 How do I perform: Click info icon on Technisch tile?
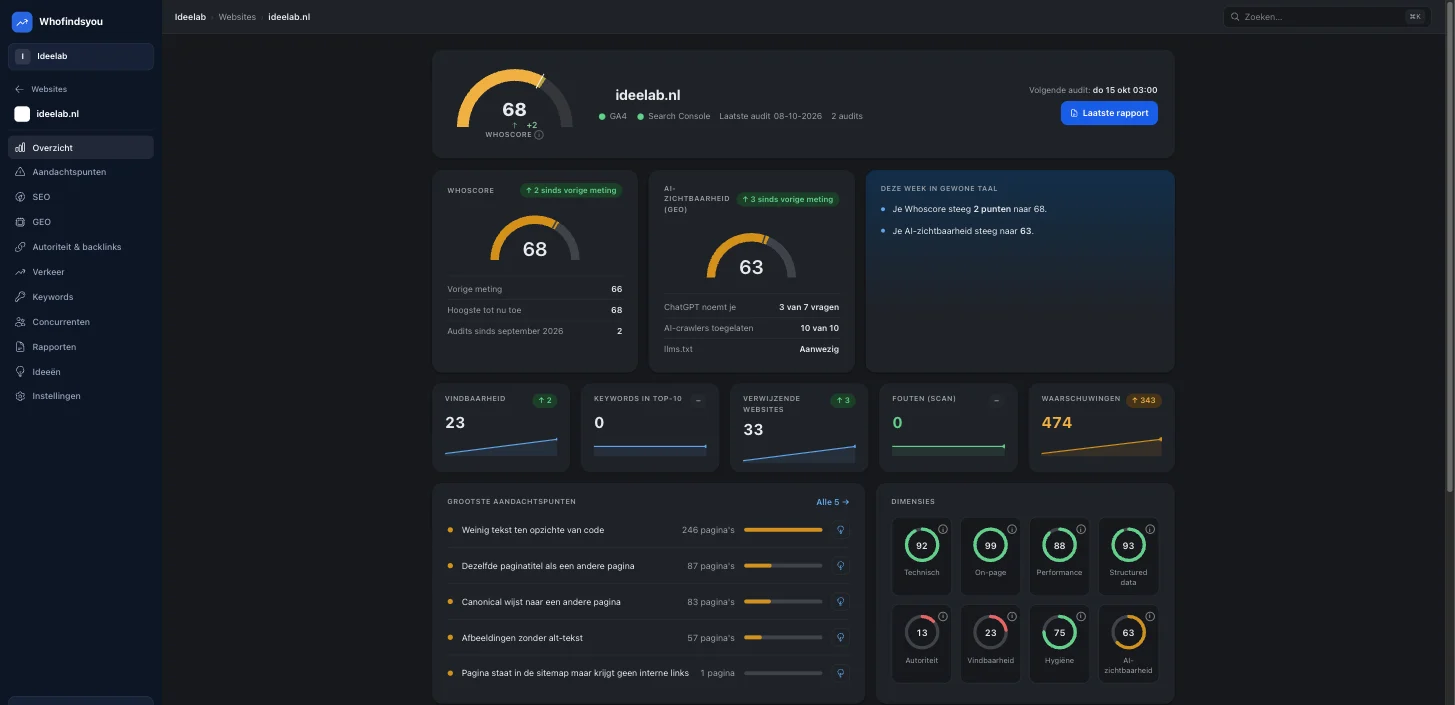tap(942, 529)
